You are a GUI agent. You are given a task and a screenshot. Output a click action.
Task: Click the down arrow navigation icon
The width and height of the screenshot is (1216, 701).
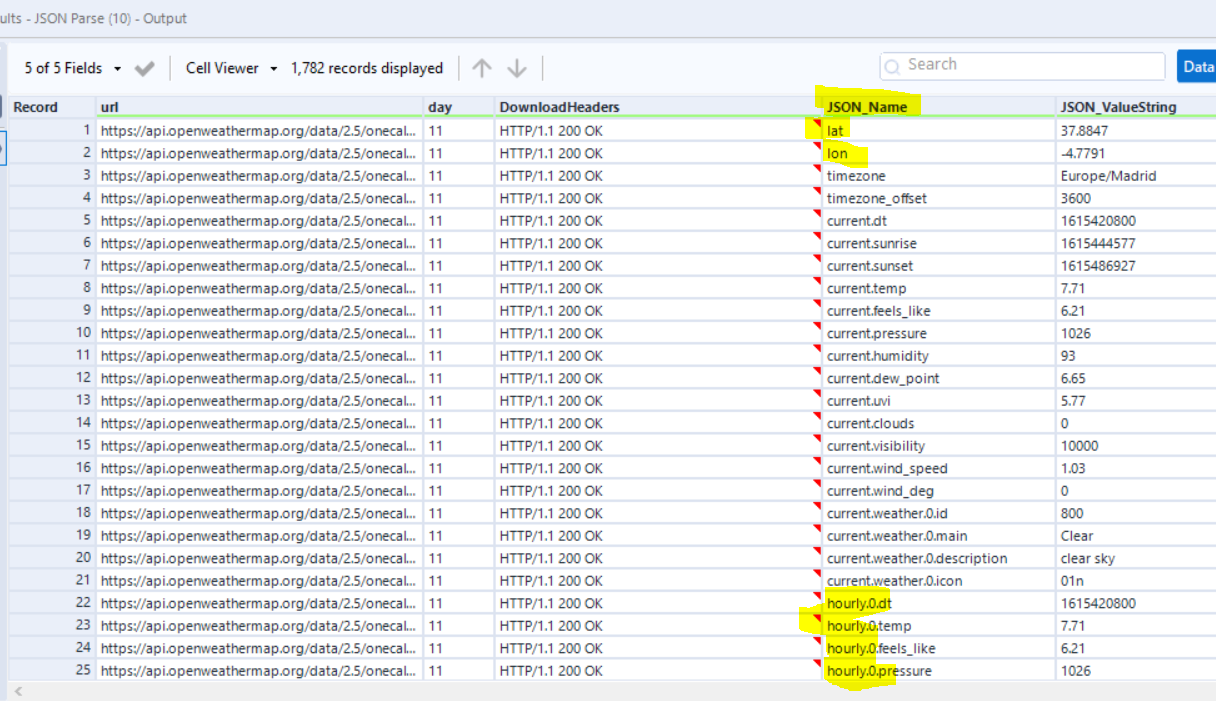pyautogui.click(x=517, y=68)
